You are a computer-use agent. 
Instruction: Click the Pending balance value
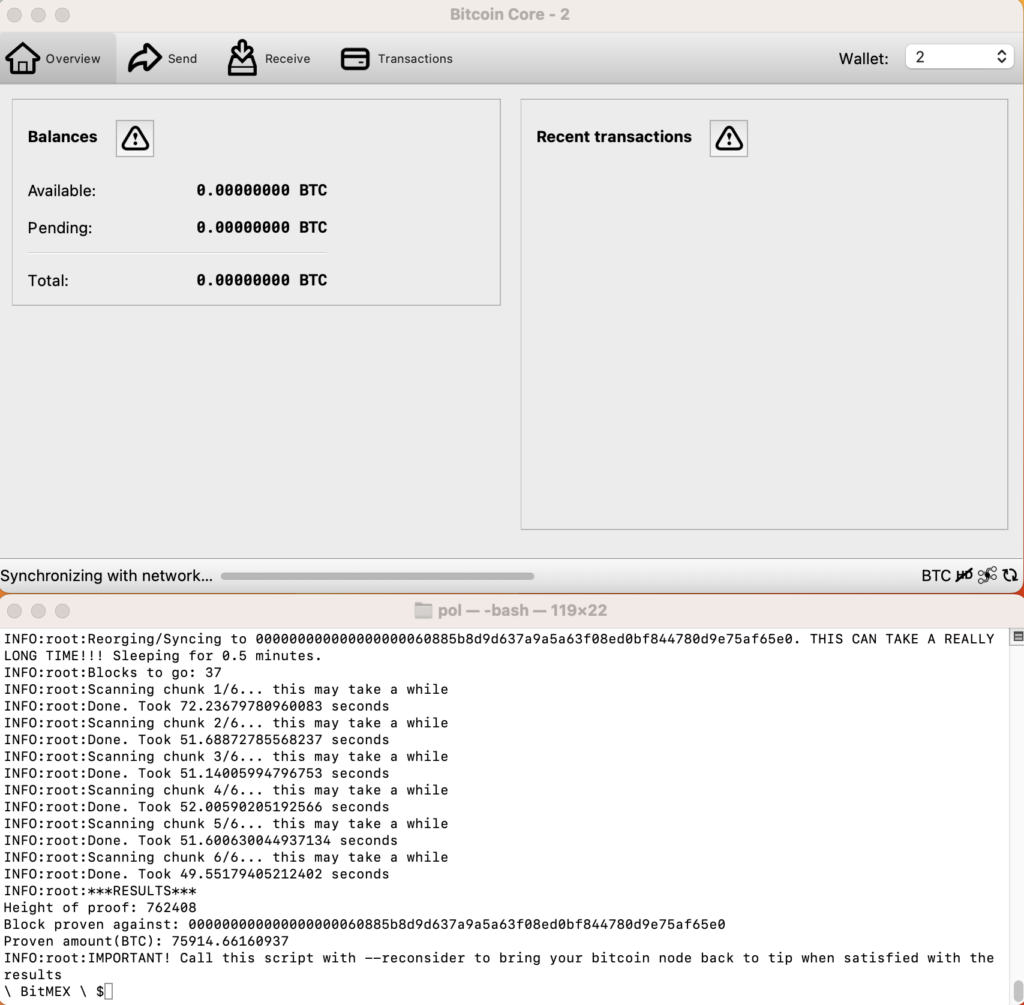(261, 227)
